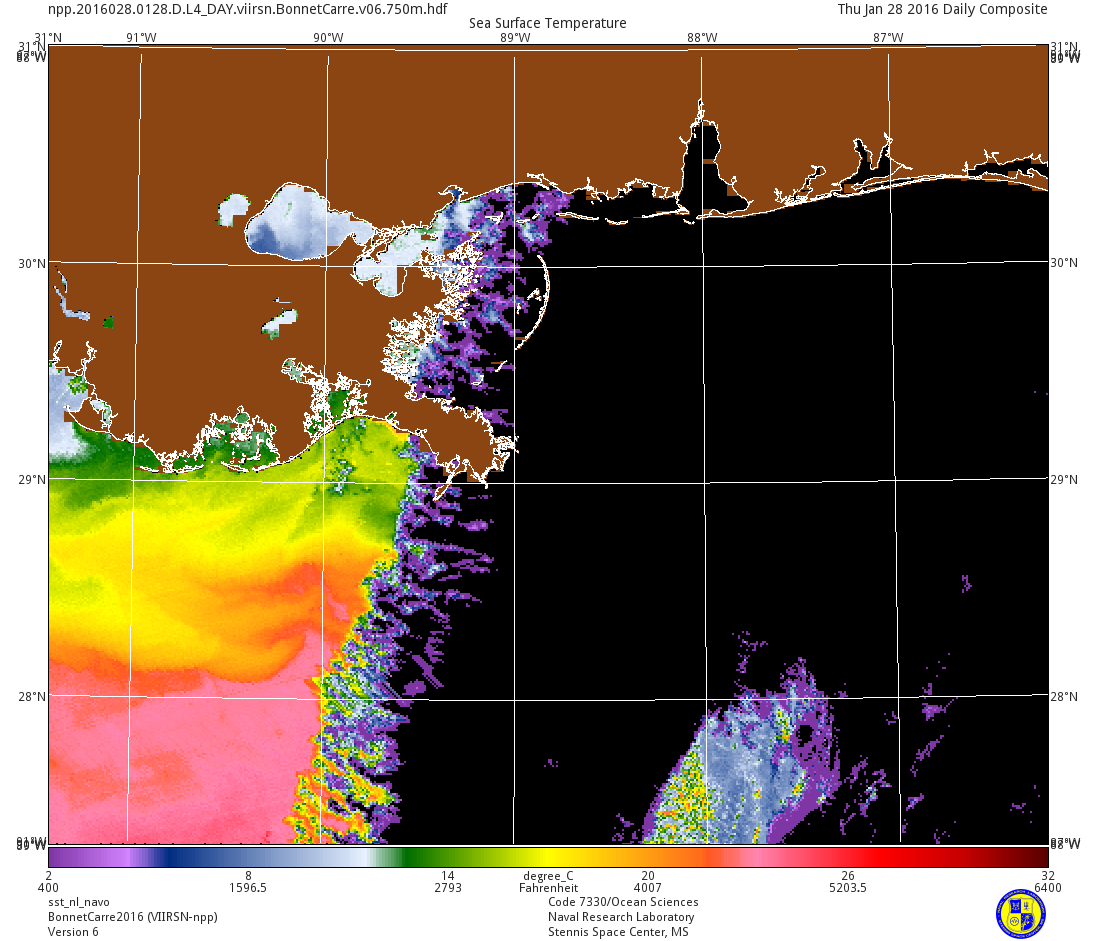The width and height of the screenshot is (1096, 941).
Task: Select the "Sea Surface Temperature" plot title
Action: point(548,23)
